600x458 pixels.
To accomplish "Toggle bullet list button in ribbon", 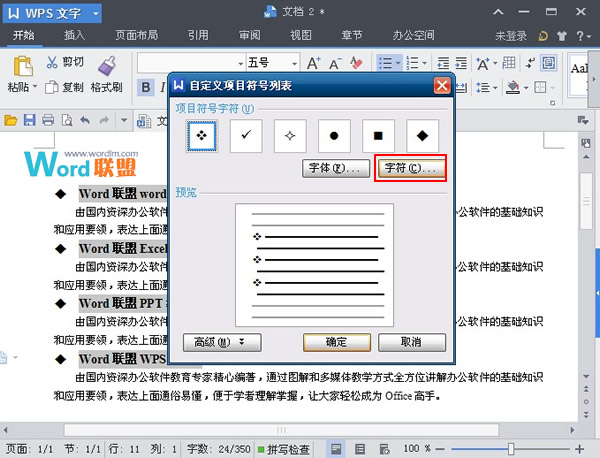I will coord(387,63).
